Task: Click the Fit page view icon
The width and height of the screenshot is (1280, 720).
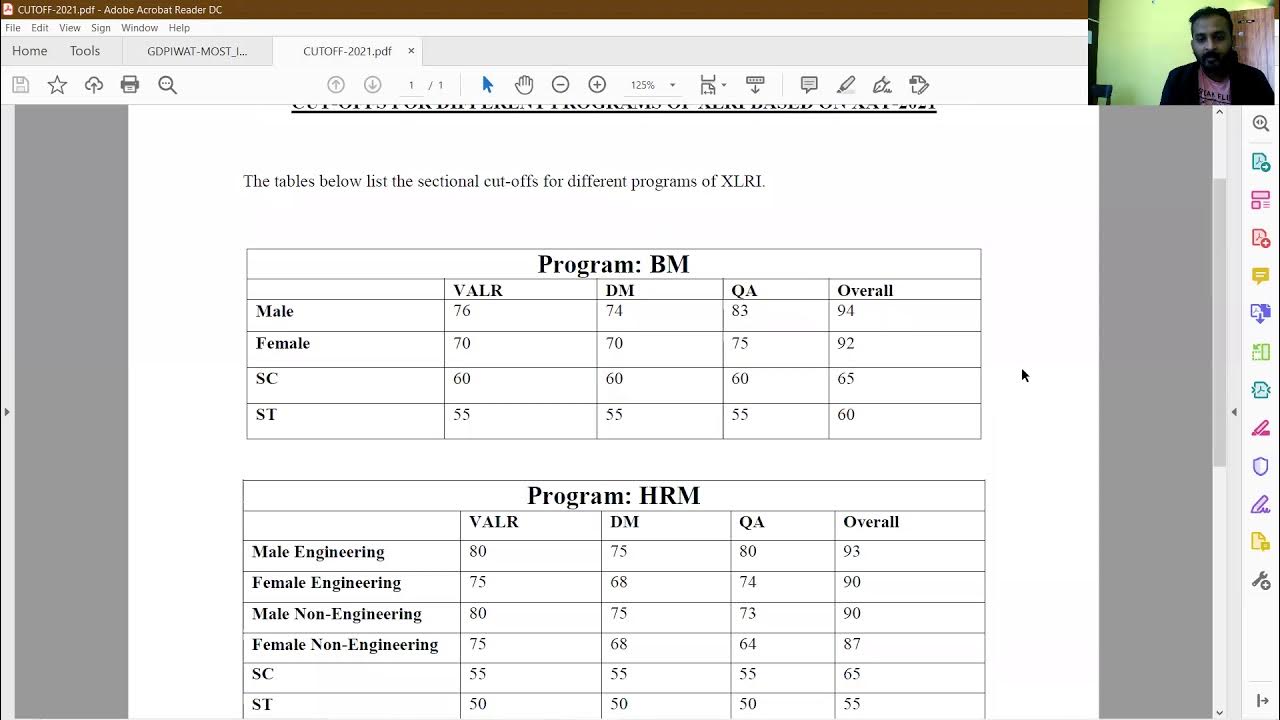Action: pos(708,85)
